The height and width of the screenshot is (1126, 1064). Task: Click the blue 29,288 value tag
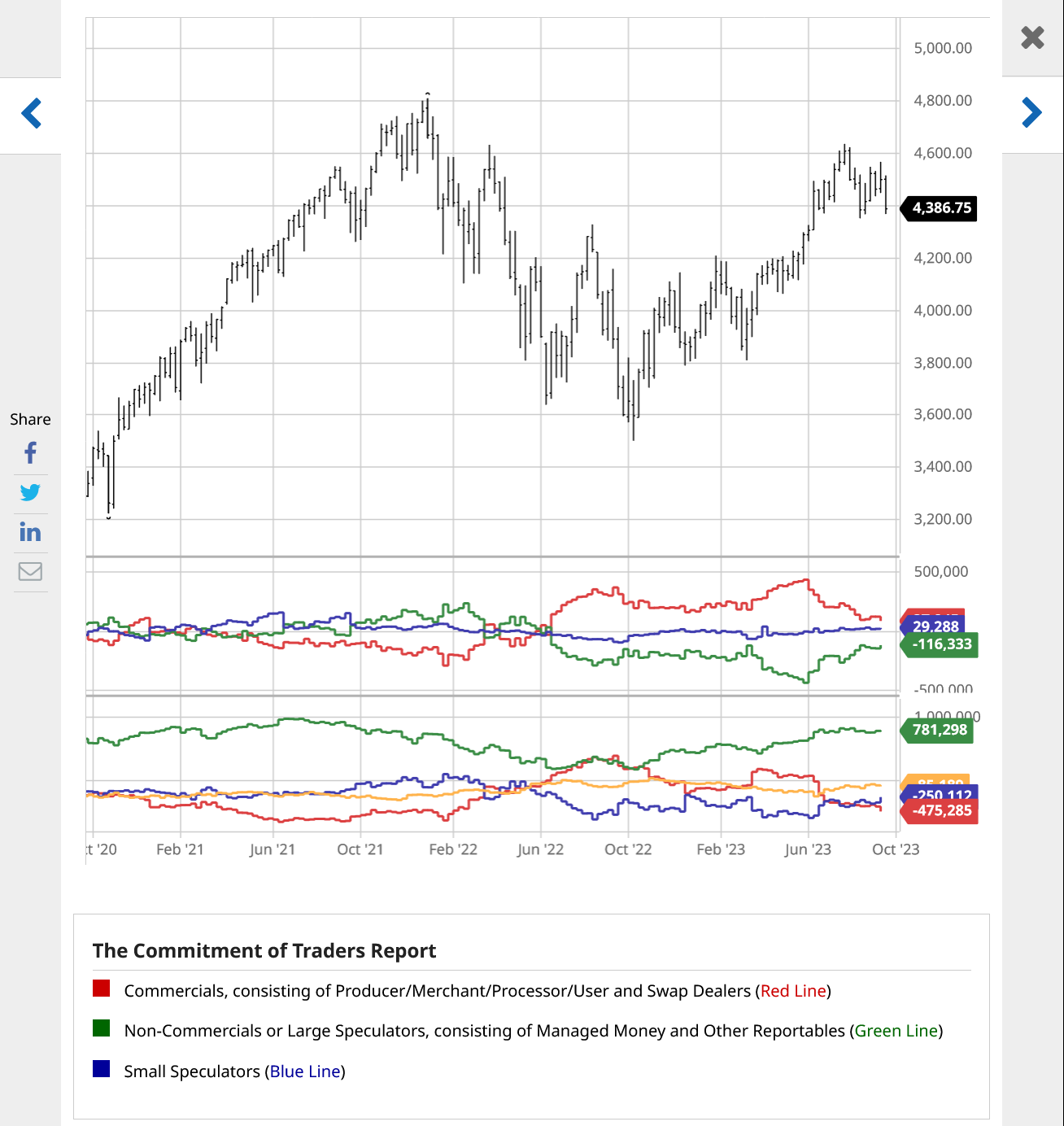click(x=935, y=626)
